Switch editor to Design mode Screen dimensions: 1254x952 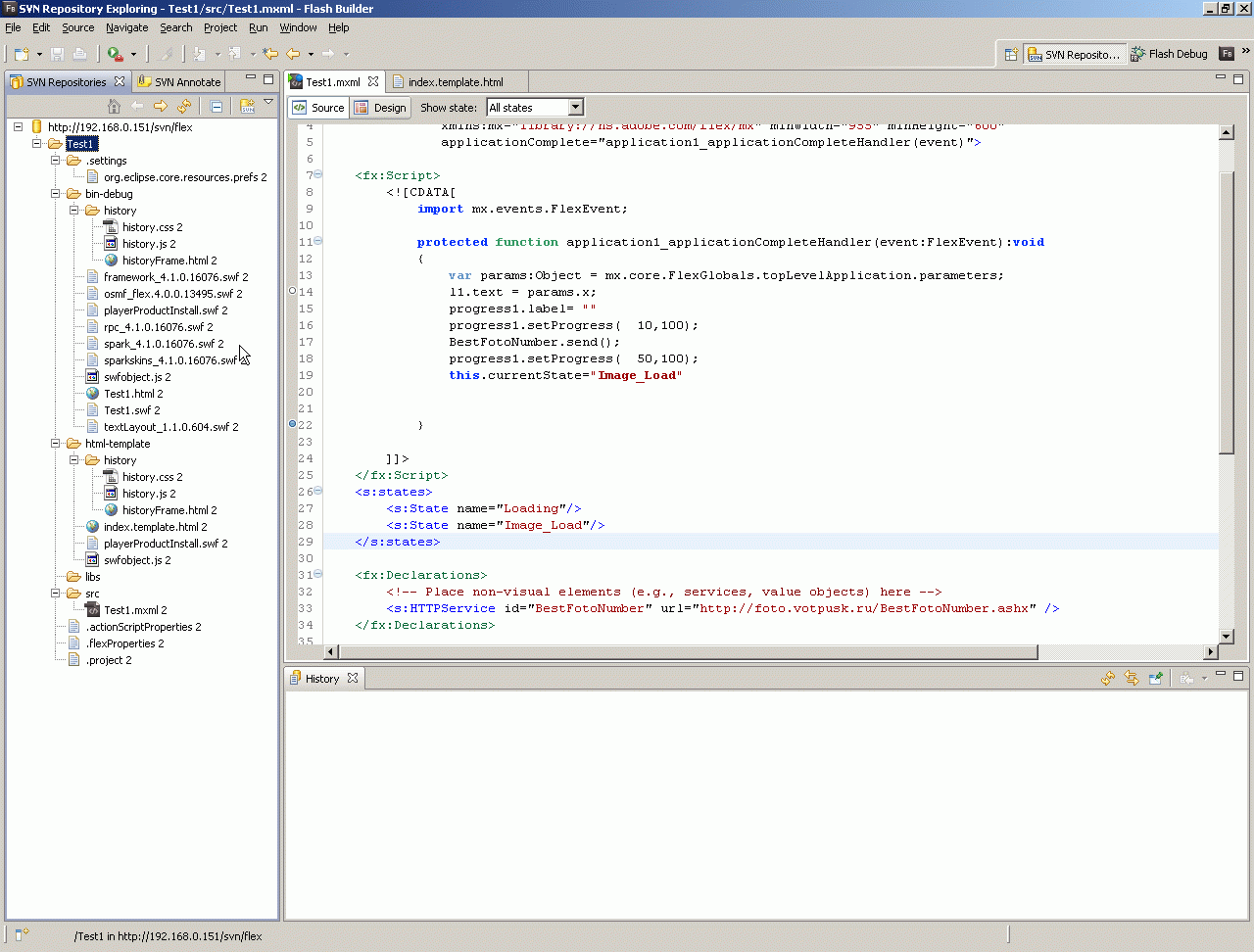380,108
